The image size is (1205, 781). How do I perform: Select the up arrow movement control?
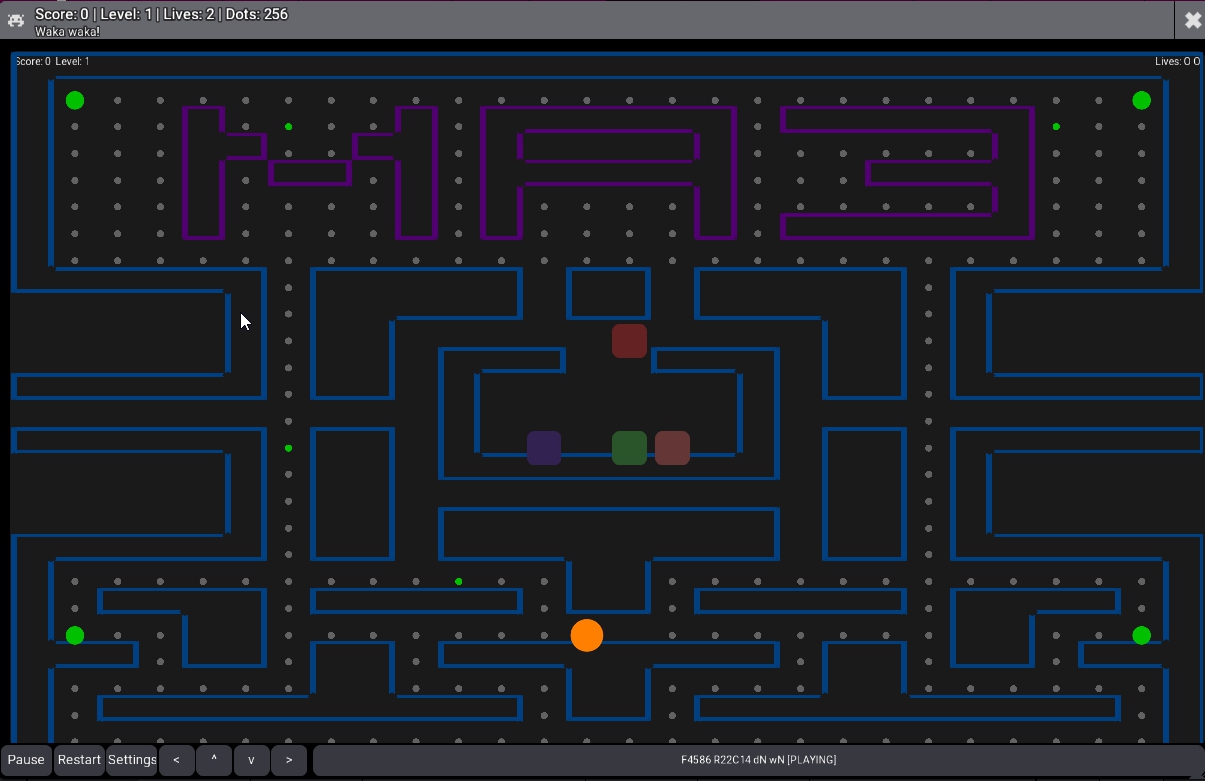214,760
